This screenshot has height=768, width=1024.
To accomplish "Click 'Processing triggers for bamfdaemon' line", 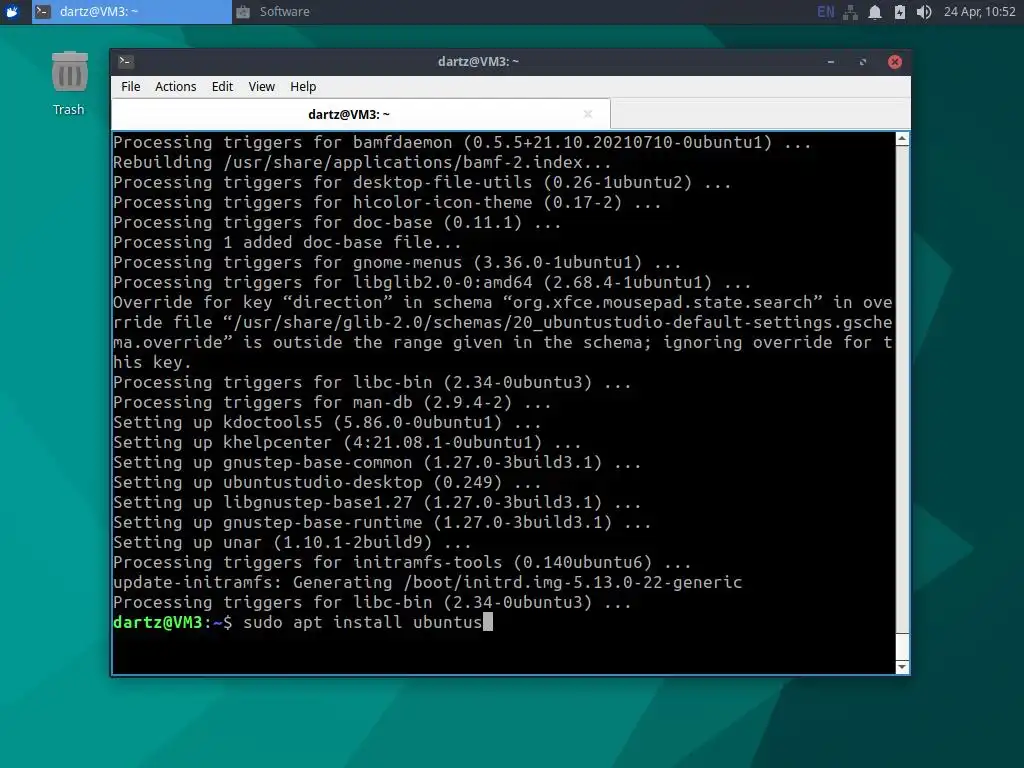I will click(x=462, y=142).
